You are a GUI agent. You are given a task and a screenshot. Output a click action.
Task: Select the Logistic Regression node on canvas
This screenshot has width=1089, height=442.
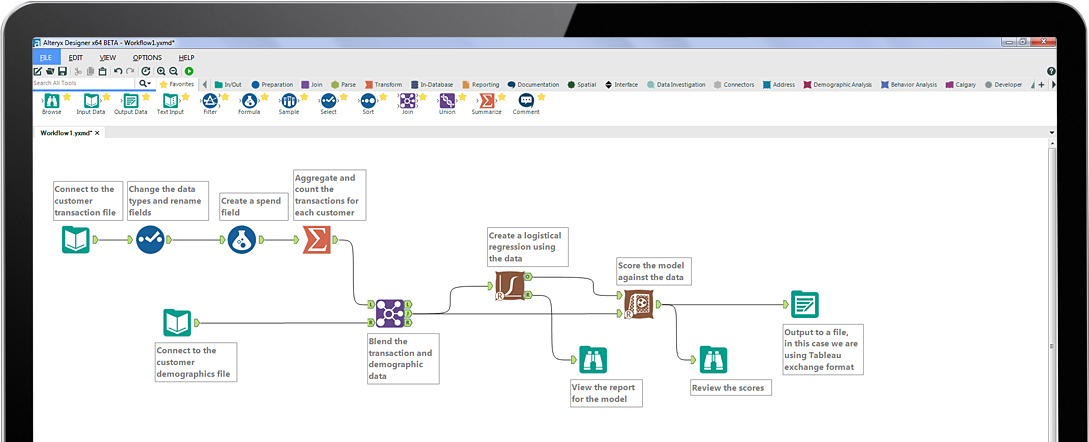coord(510,288)
